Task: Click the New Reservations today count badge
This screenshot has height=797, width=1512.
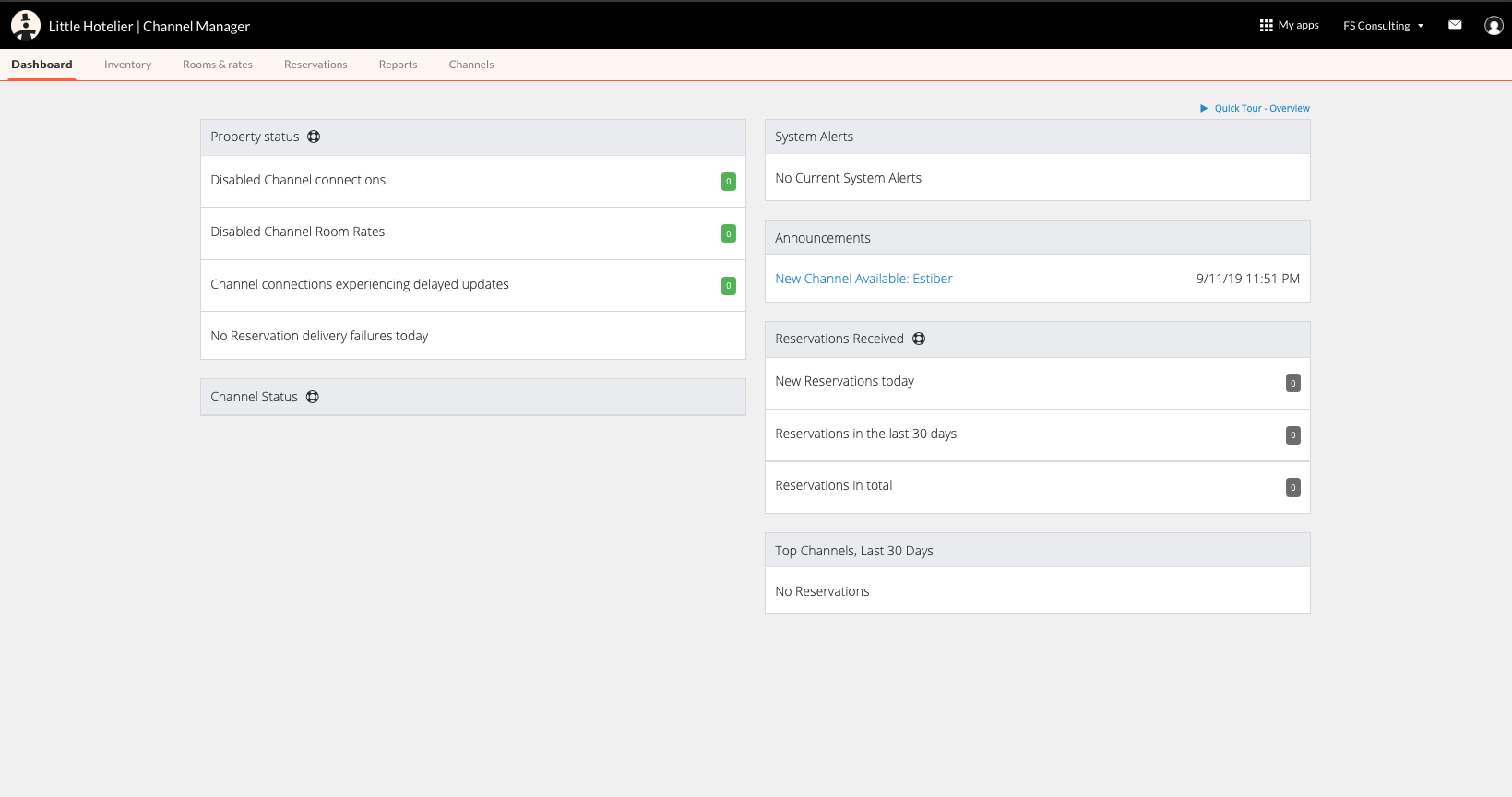Action: click(x=1292, y=383)
